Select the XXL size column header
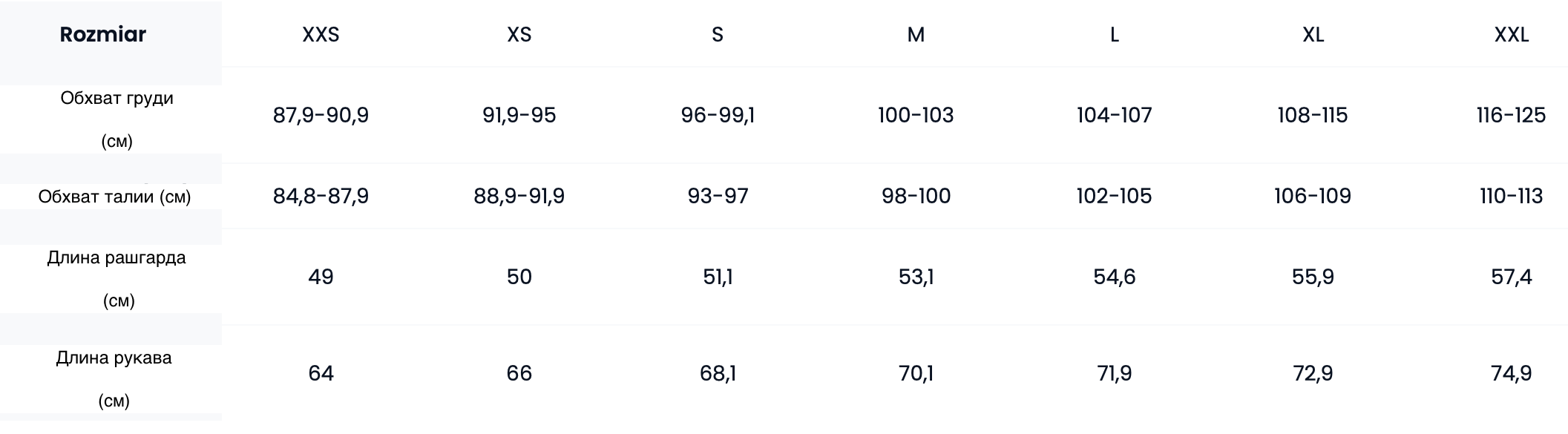 1511,35
